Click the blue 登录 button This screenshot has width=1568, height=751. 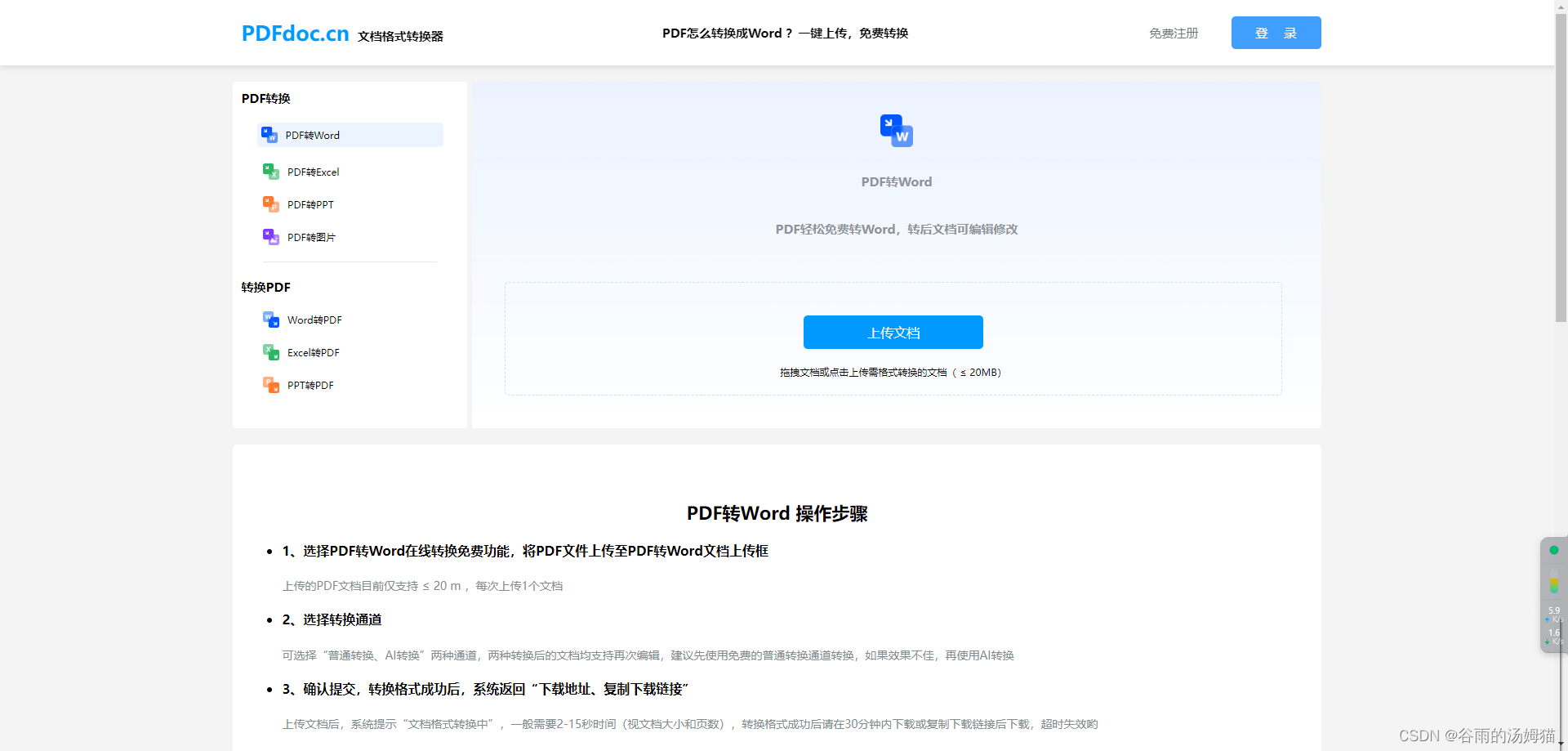(1276, 33)
